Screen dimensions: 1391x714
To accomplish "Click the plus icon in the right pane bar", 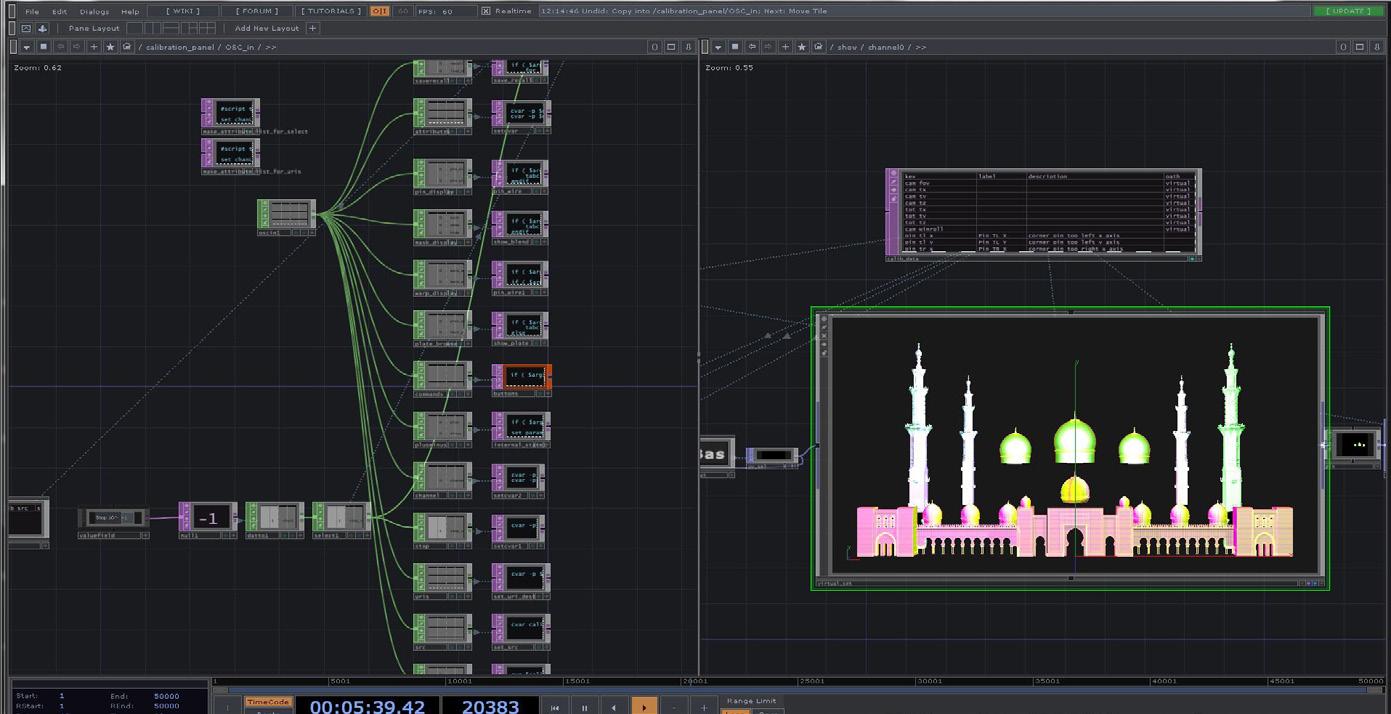I will tap(785, 47).
